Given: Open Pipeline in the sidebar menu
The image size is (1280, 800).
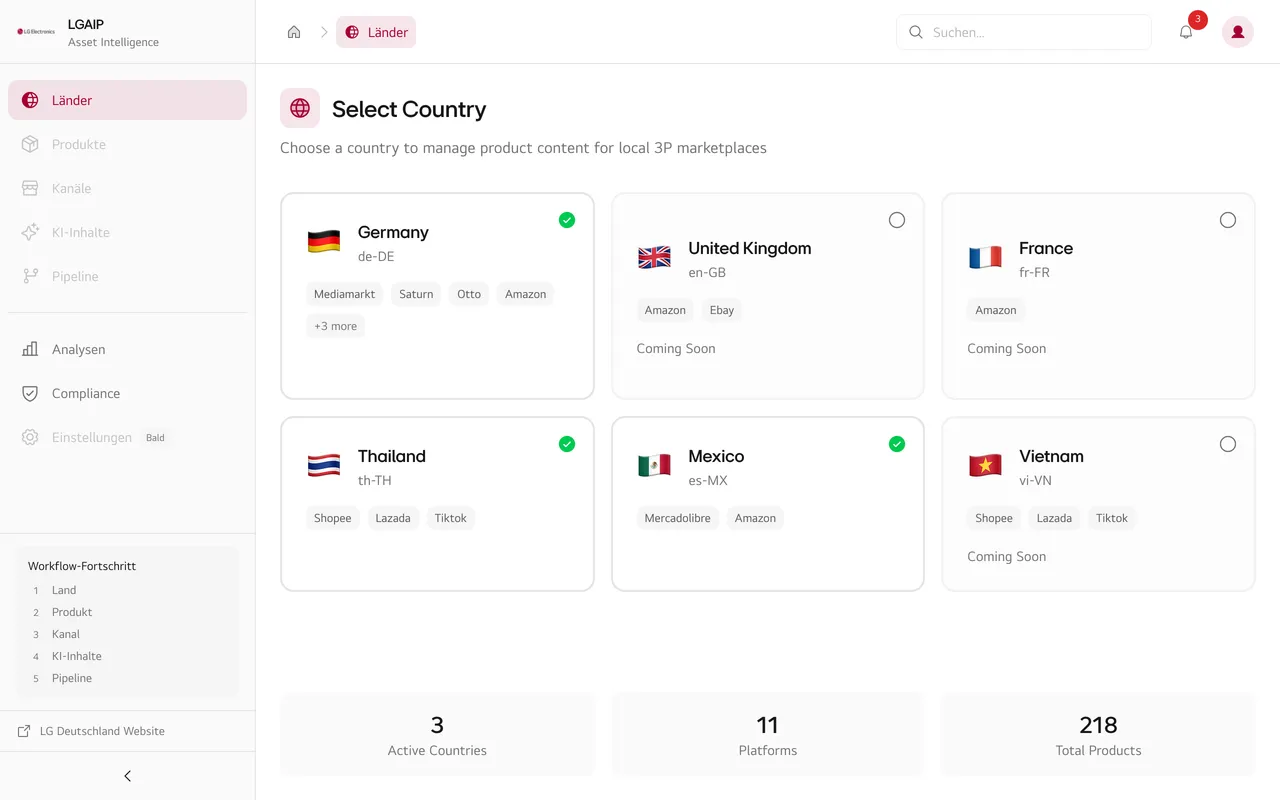Looking at the screenshot, I should click(127, 276).
